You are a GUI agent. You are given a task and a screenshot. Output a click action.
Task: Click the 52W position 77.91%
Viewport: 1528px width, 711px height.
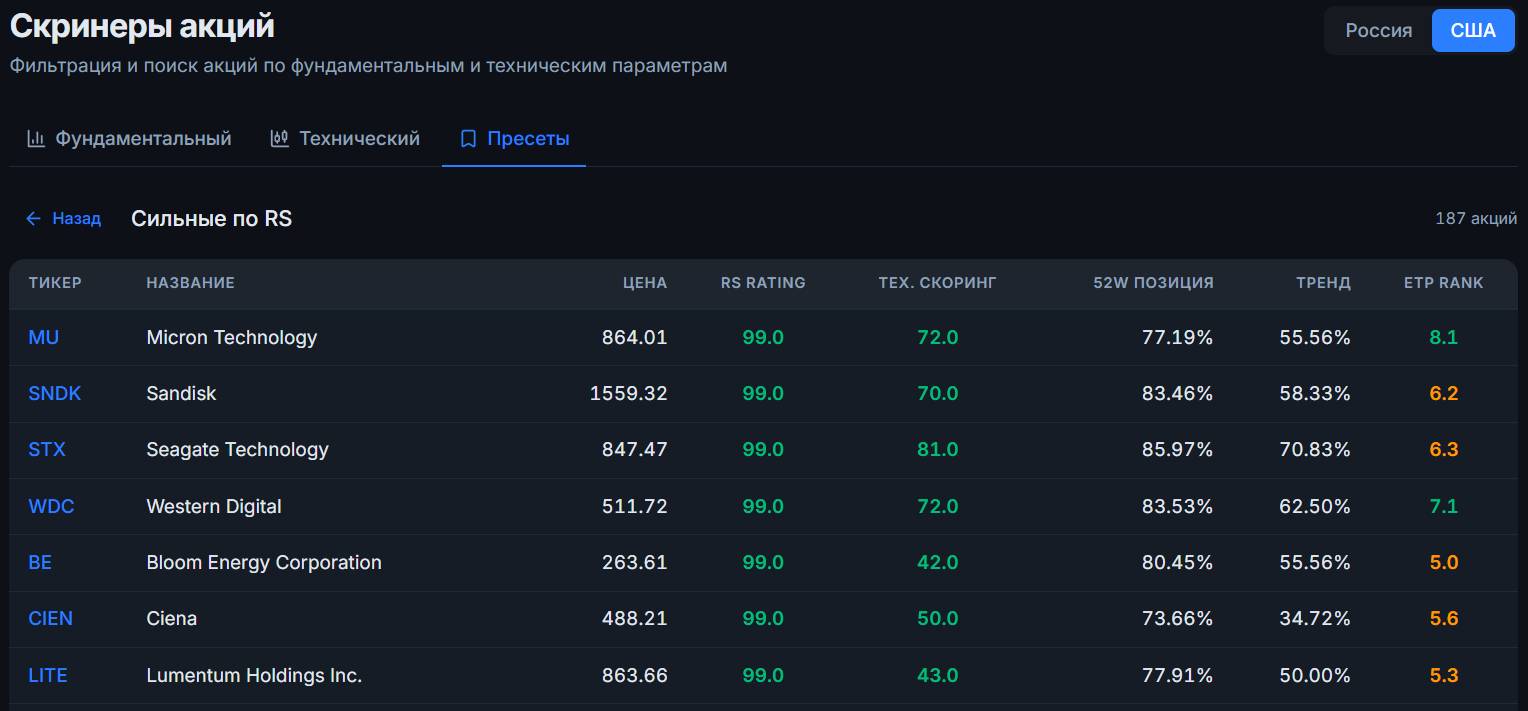tap(1178, 676)
